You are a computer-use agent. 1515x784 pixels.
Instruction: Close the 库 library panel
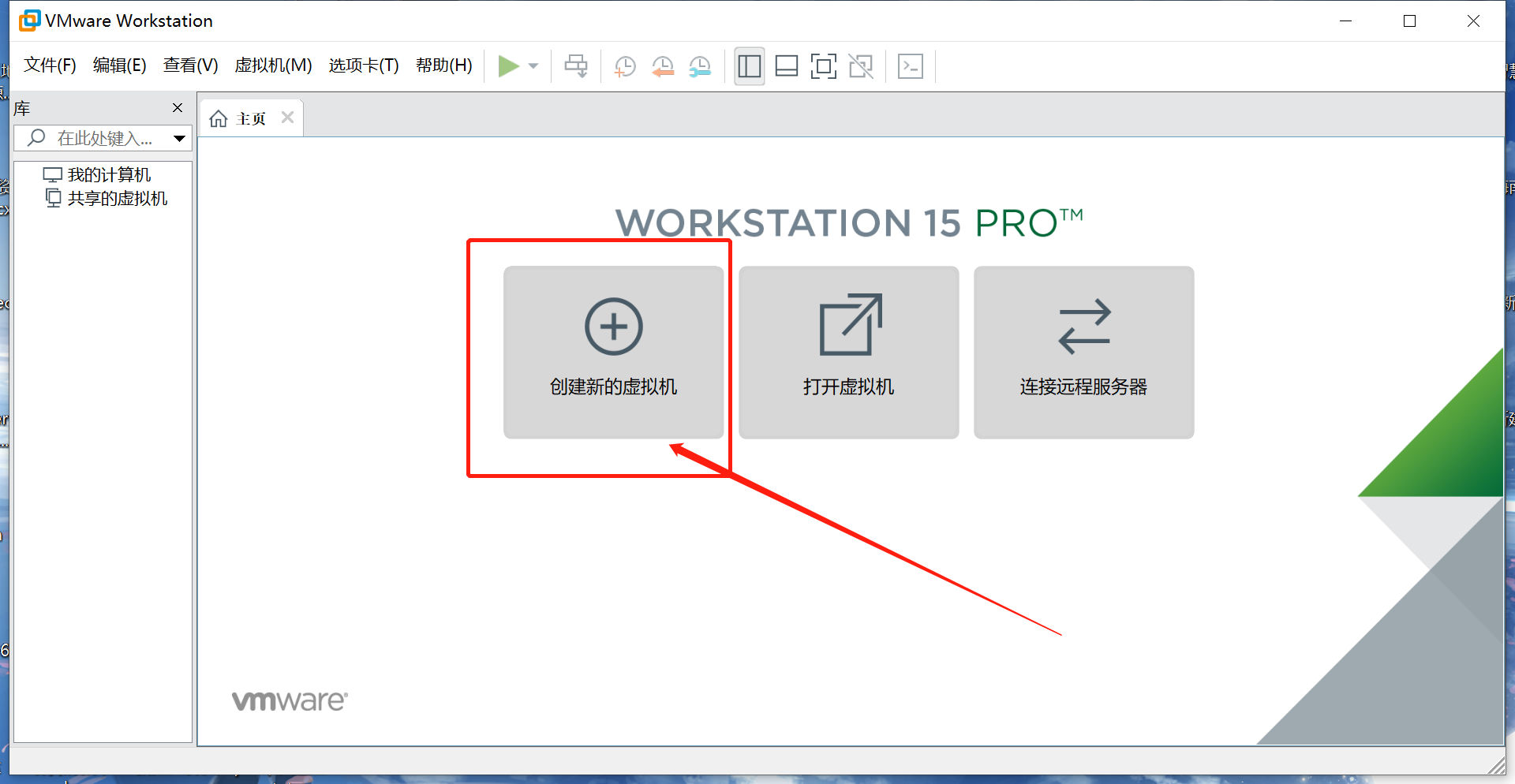[x=178, y=108]
